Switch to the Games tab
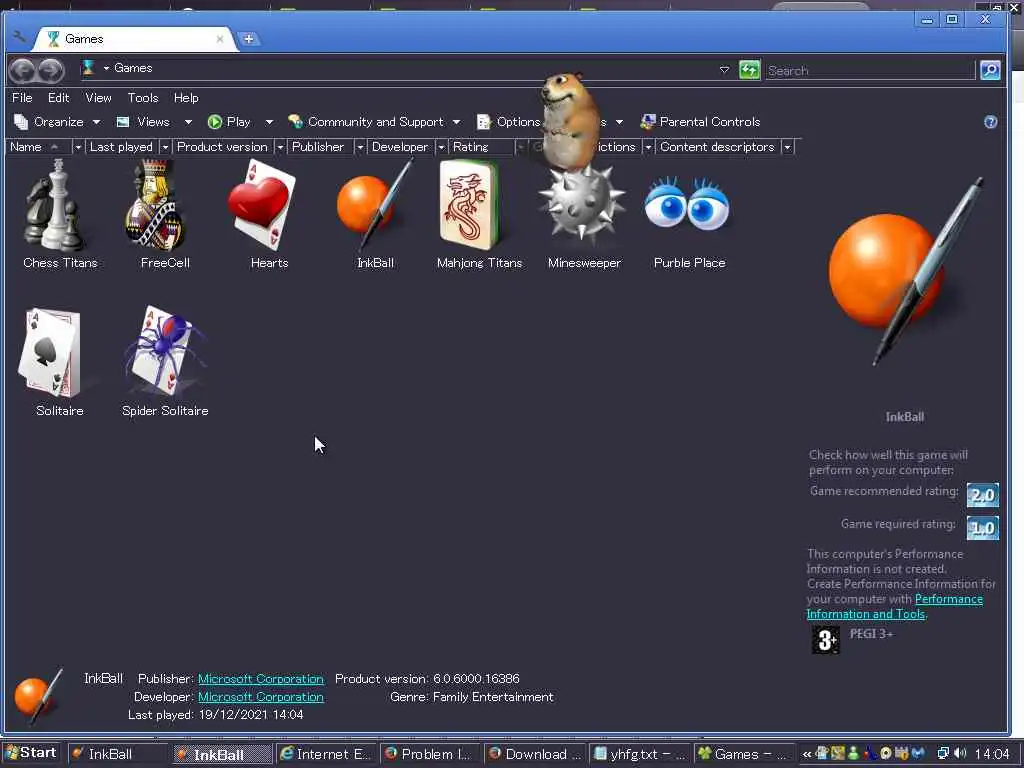This screenshot has width=1024, height=768. click(133, 39)
